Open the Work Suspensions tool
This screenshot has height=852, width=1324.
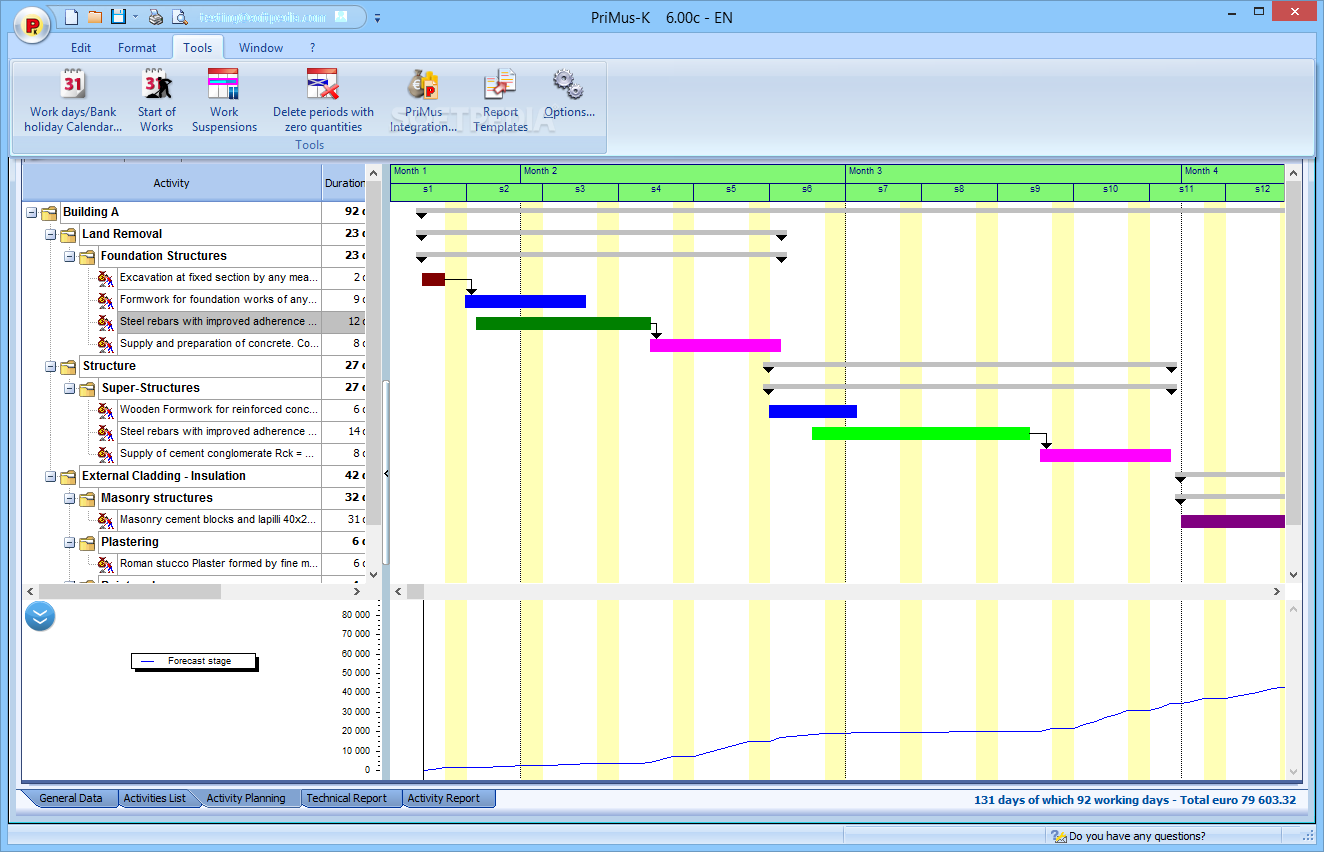click(224, 100)
